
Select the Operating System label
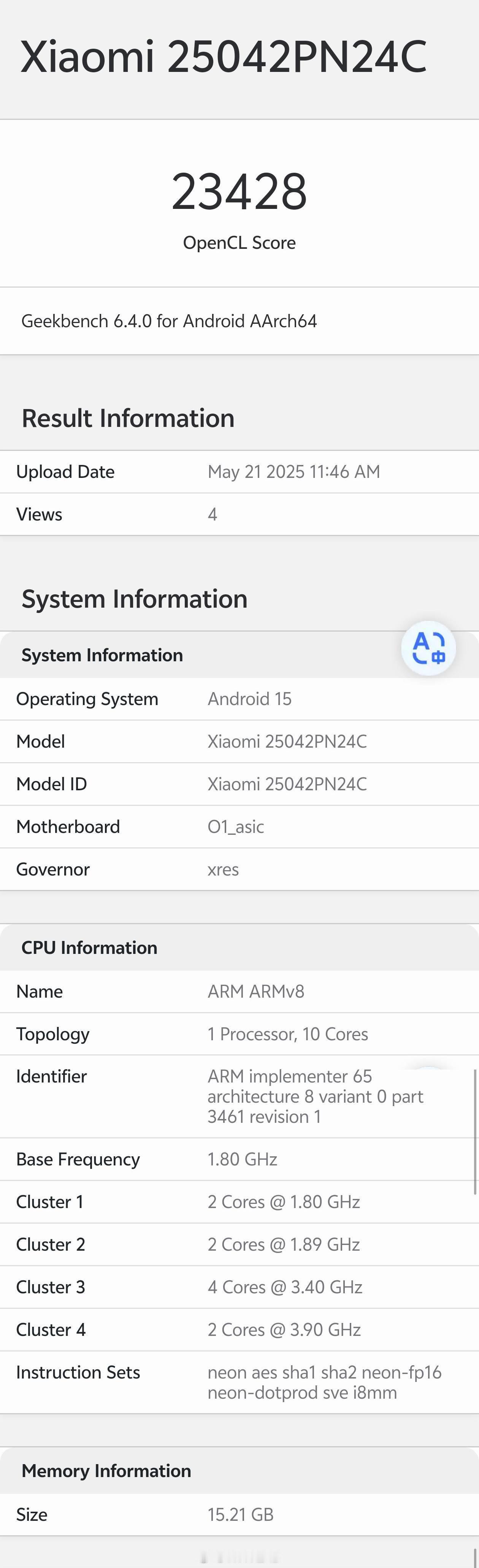point(87,699)
